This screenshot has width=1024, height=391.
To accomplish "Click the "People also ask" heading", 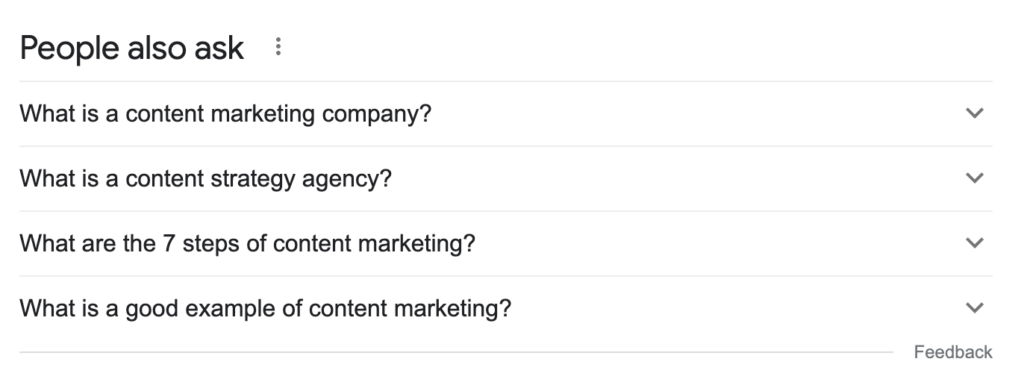I will click(x=131, y=48).
